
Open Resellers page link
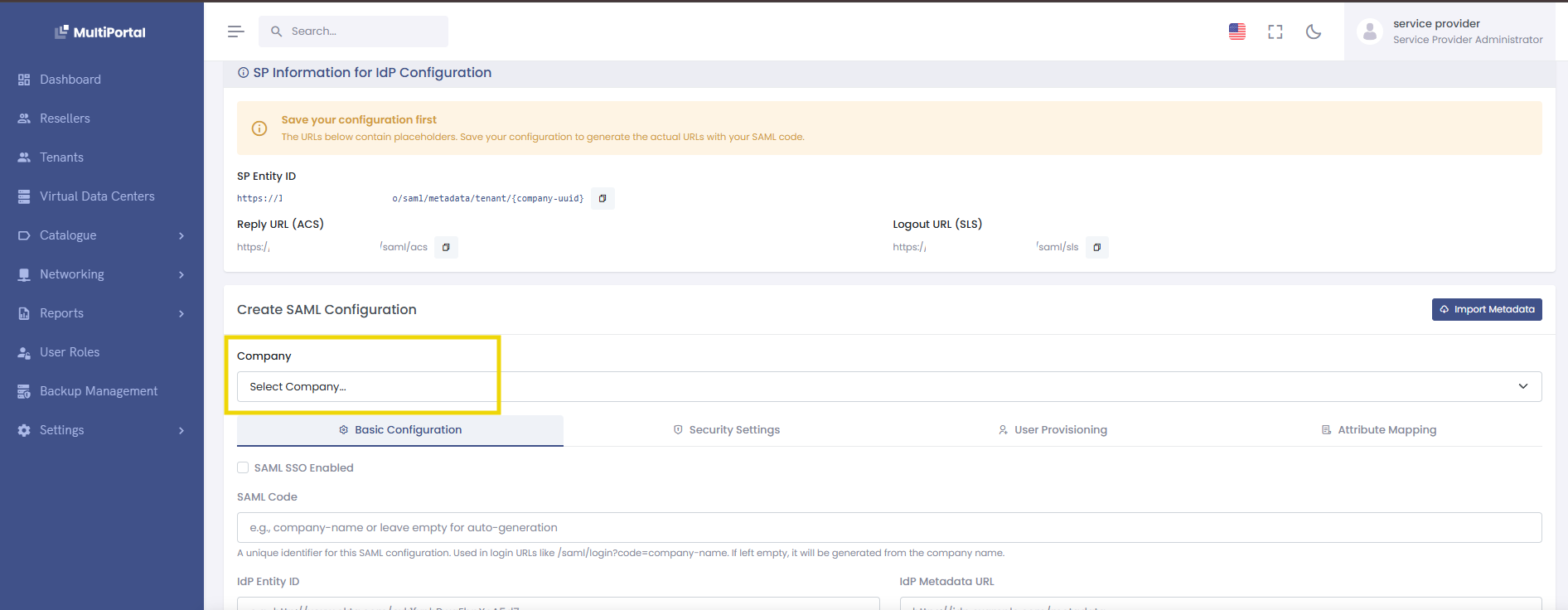[65, 119]
